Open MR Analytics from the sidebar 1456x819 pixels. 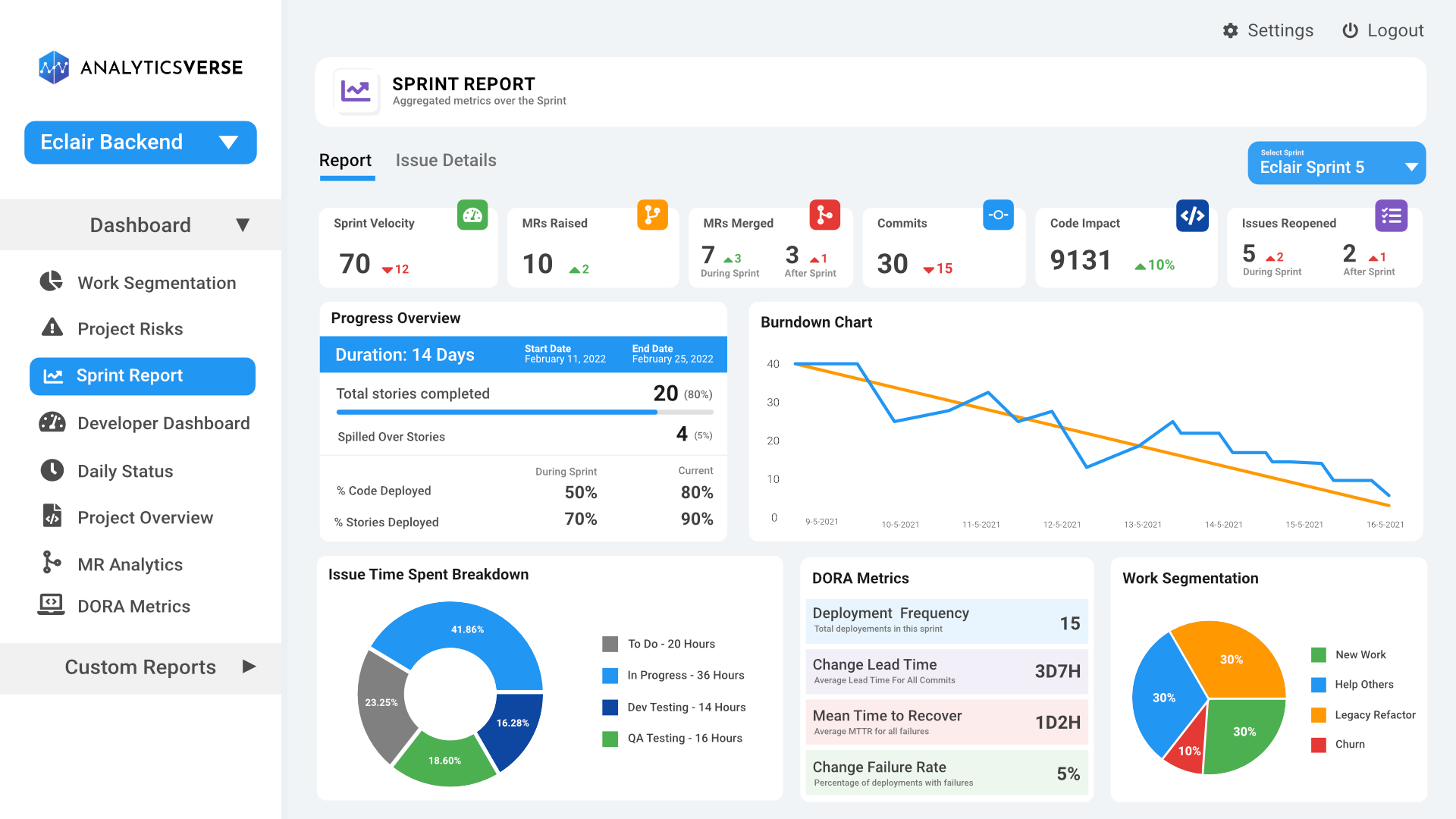[130, 564]
